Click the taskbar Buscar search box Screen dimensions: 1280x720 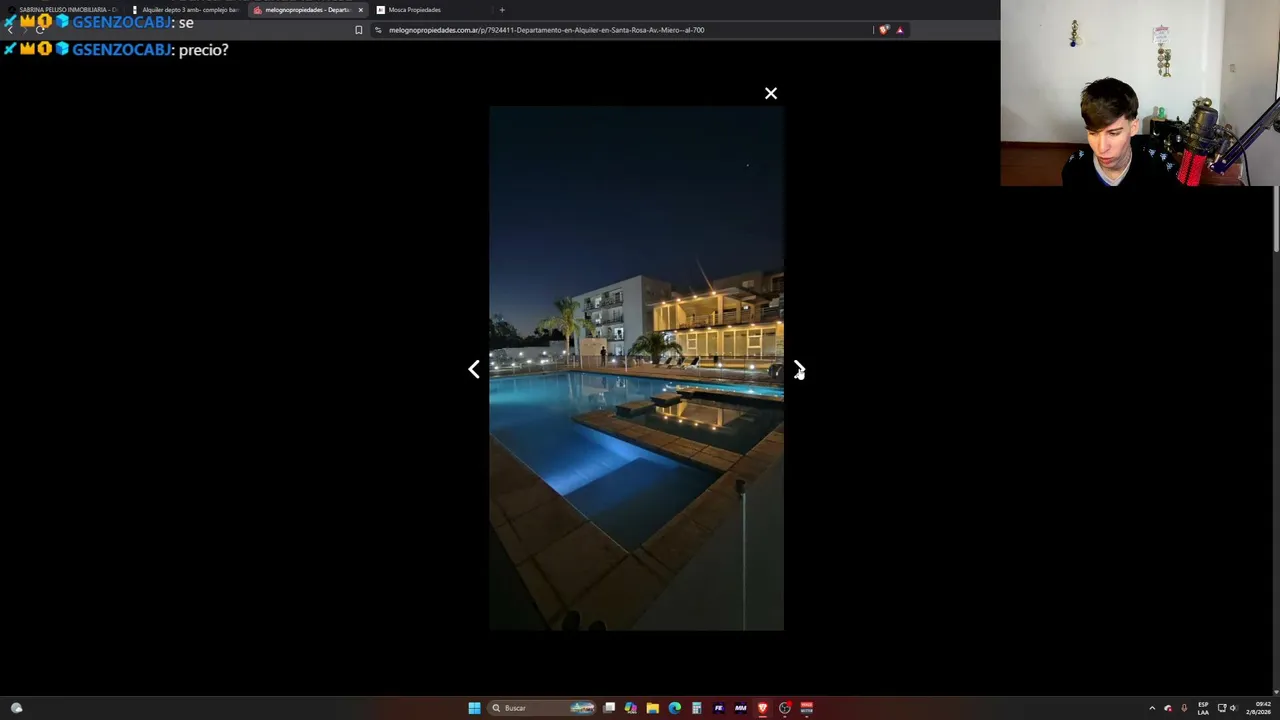[541, 708]
